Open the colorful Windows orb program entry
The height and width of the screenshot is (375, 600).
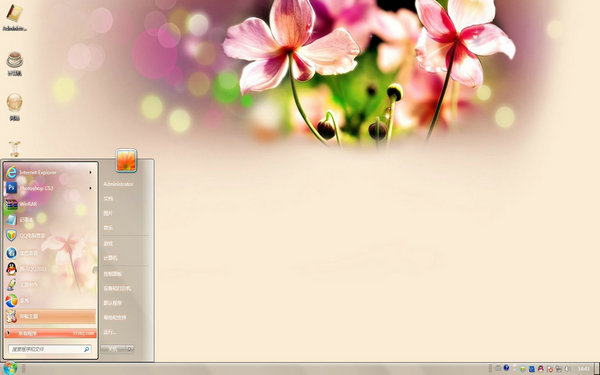point(49,301)
